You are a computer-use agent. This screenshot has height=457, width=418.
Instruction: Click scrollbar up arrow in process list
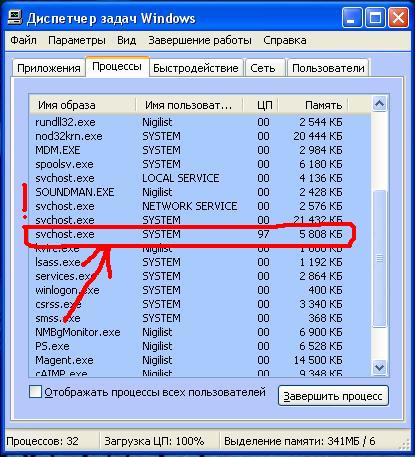tap(380, 104)
